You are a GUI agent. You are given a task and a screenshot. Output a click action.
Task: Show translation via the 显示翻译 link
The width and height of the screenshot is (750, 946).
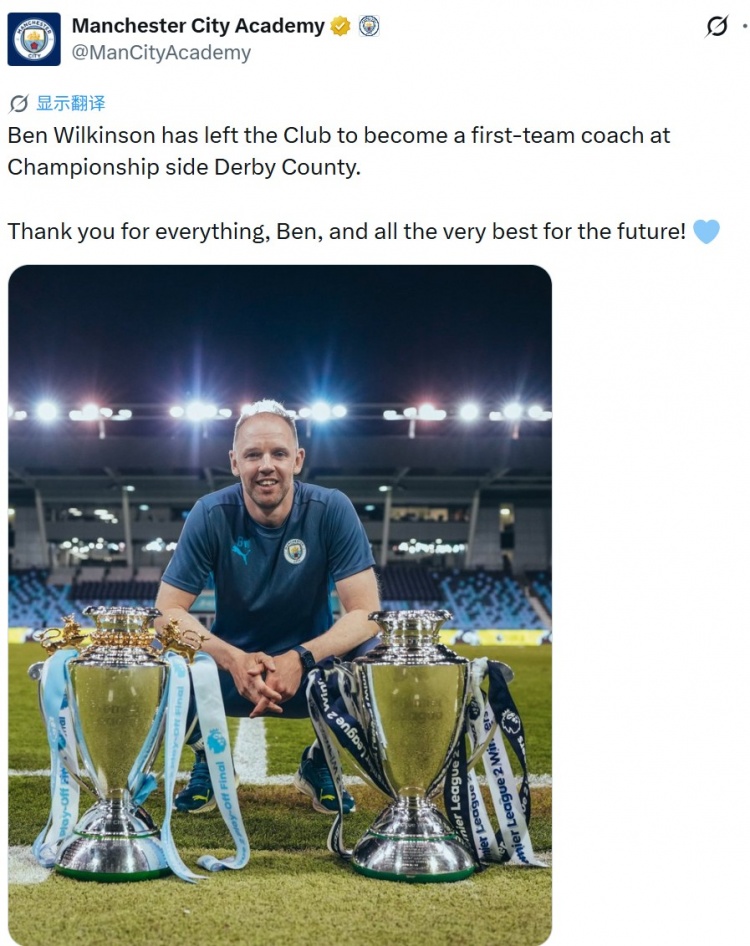[71, 103]
